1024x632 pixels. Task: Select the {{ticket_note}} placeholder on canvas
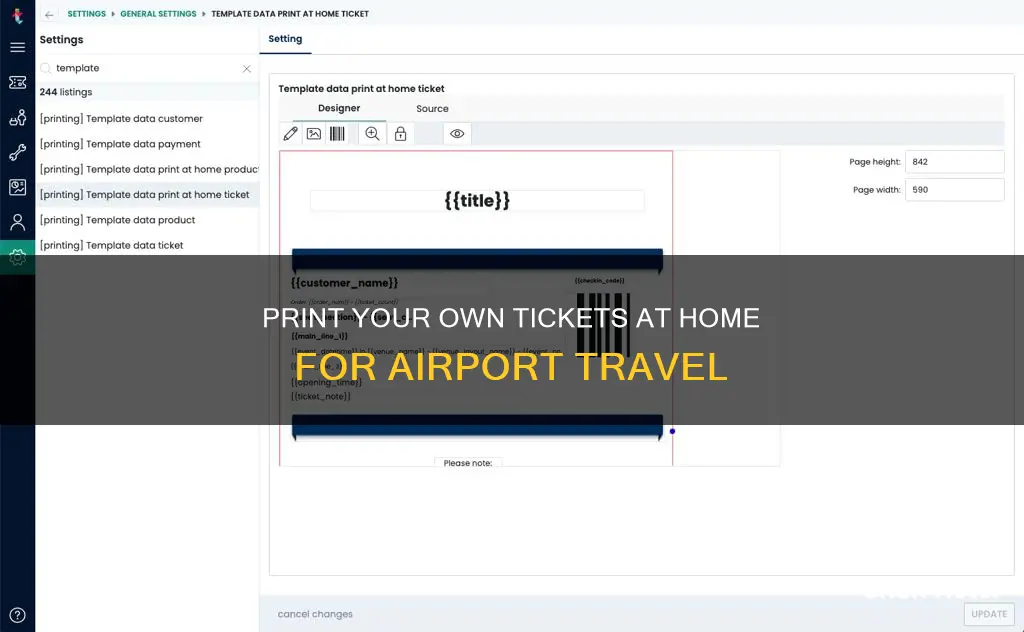tap(321, 396)
